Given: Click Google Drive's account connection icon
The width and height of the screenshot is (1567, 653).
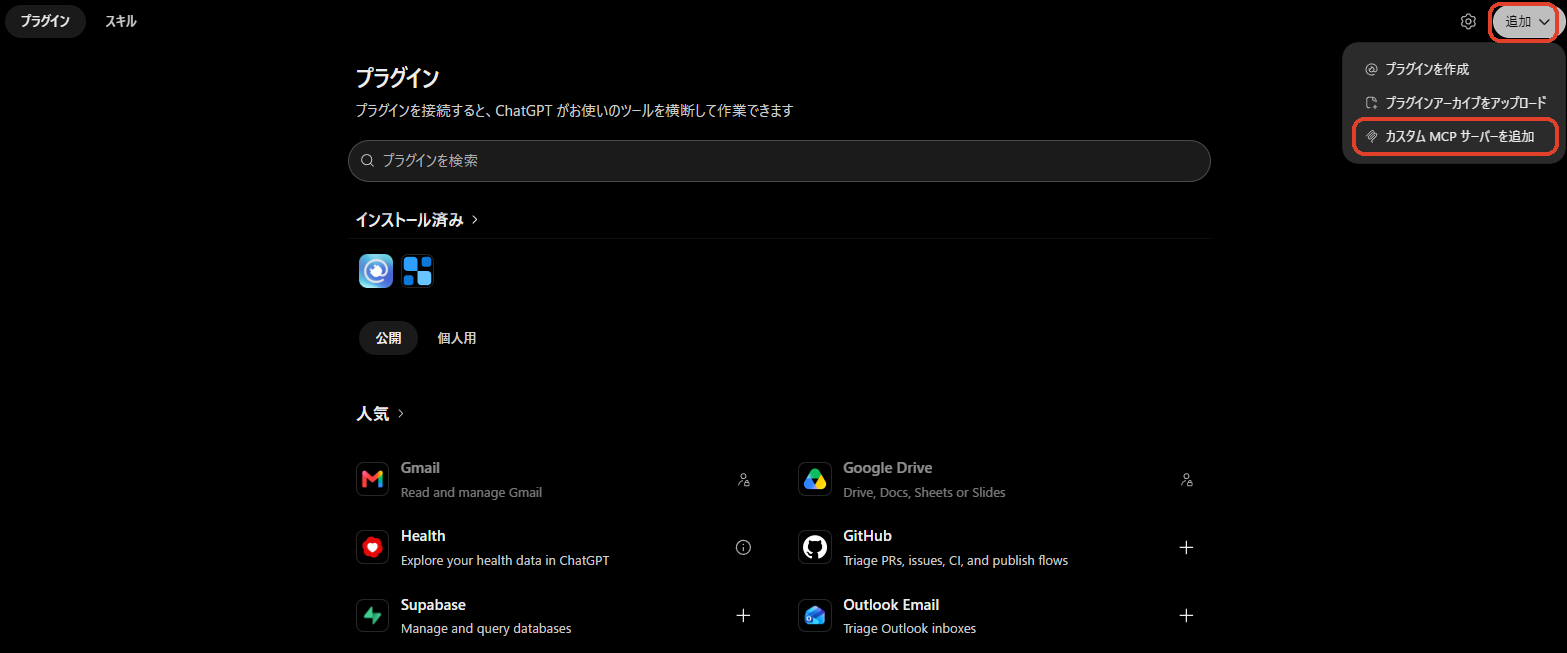Looking at the screenshot, I should tap(1186, 480).
